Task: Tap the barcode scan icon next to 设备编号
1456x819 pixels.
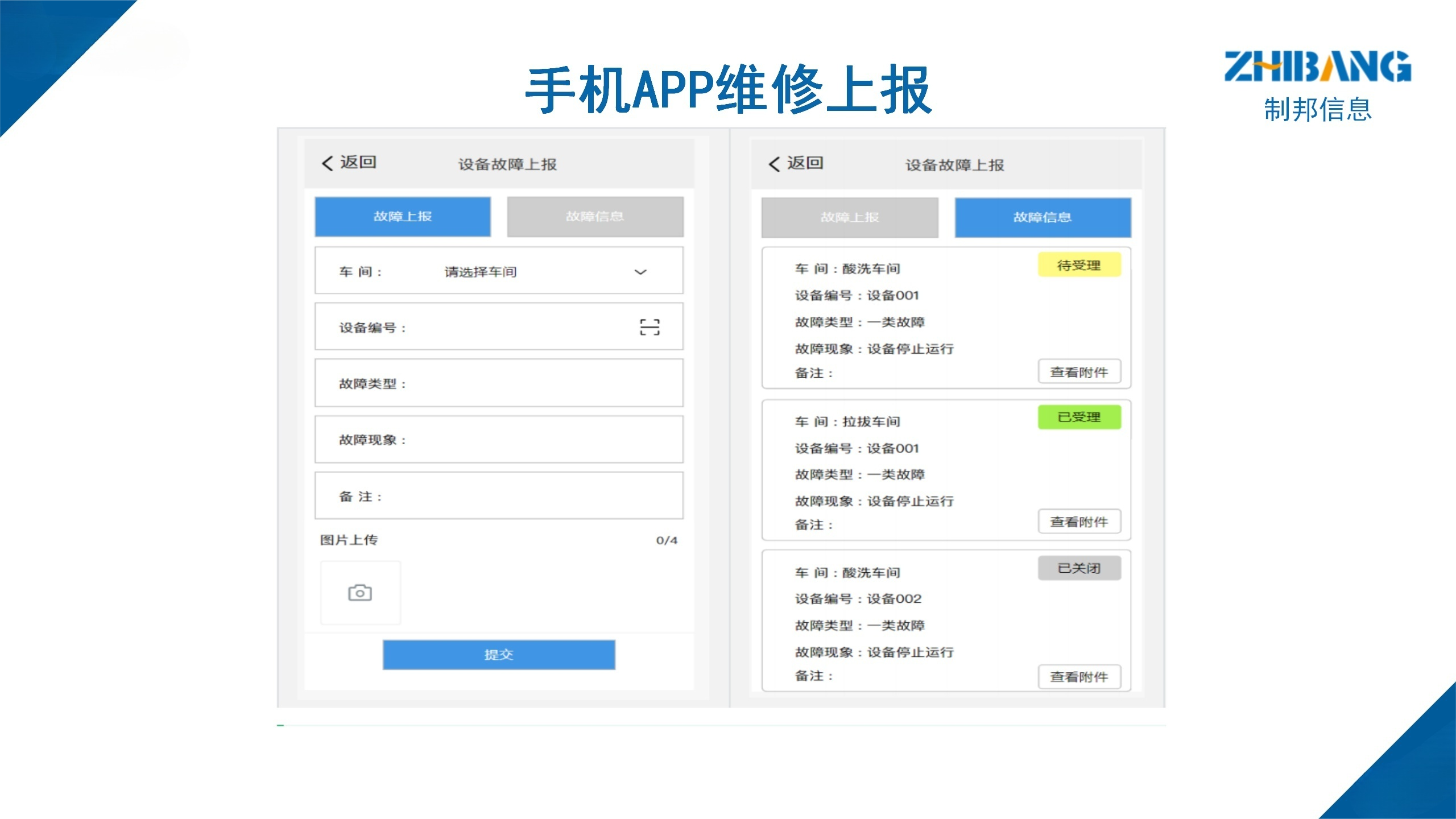Action: 650,326
